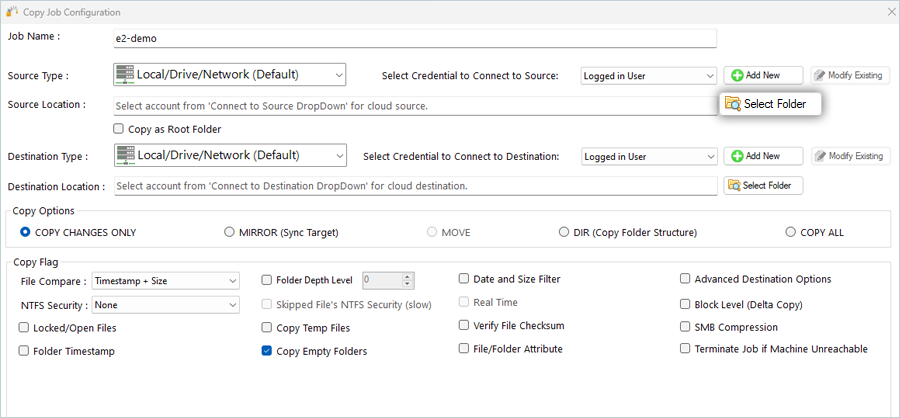Click the Destination Location input field
Screen dimensions: 900x418
click(x=415, y=186)
